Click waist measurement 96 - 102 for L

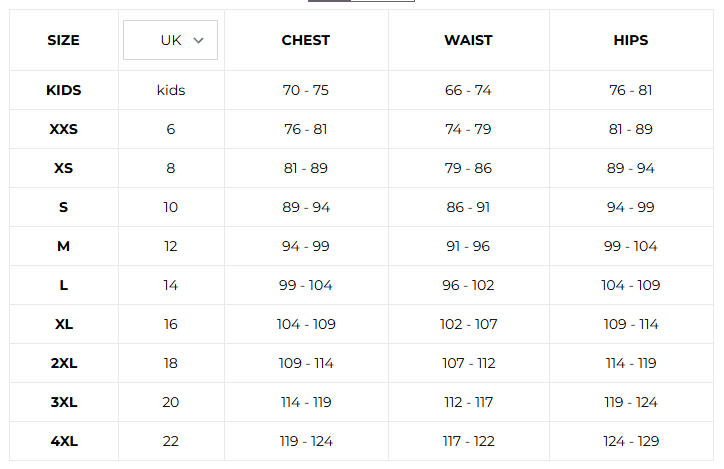(x=468, y=285)
